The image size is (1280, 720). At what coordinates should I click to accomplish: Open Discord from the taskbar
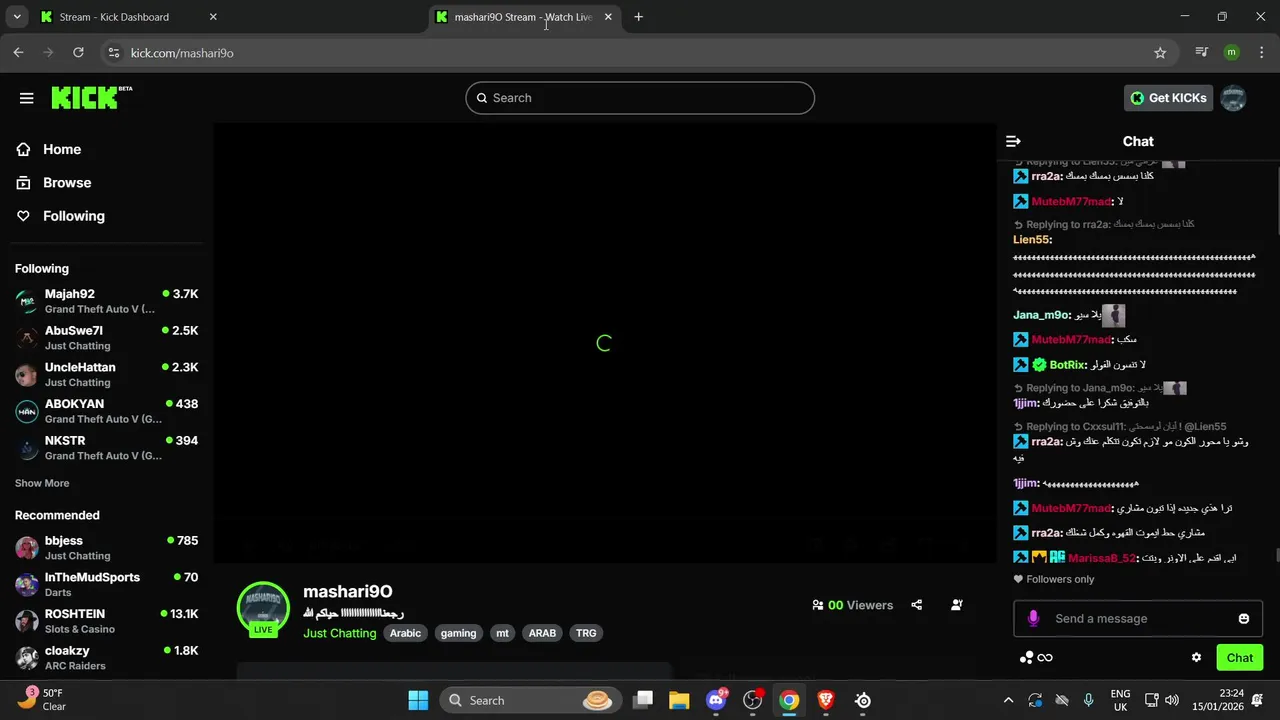click(716, 700)
